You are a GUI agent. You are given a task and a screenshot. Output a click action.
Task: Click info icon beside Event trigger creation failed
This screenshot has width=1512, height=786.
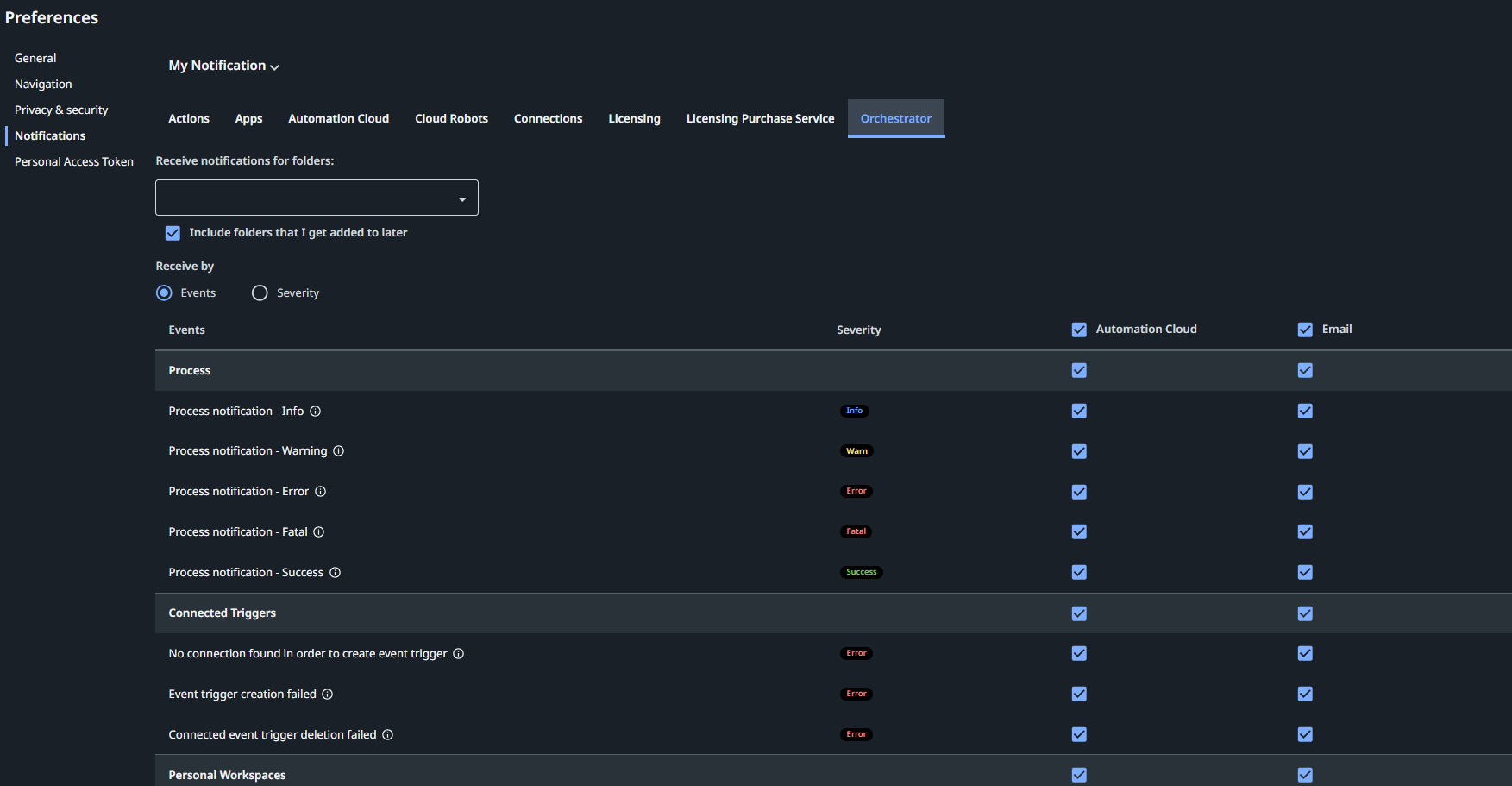[327, 694]
